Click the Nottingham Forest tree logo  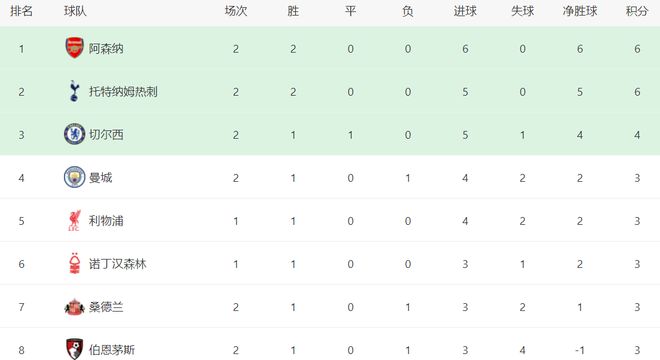(x=75, y=264)
